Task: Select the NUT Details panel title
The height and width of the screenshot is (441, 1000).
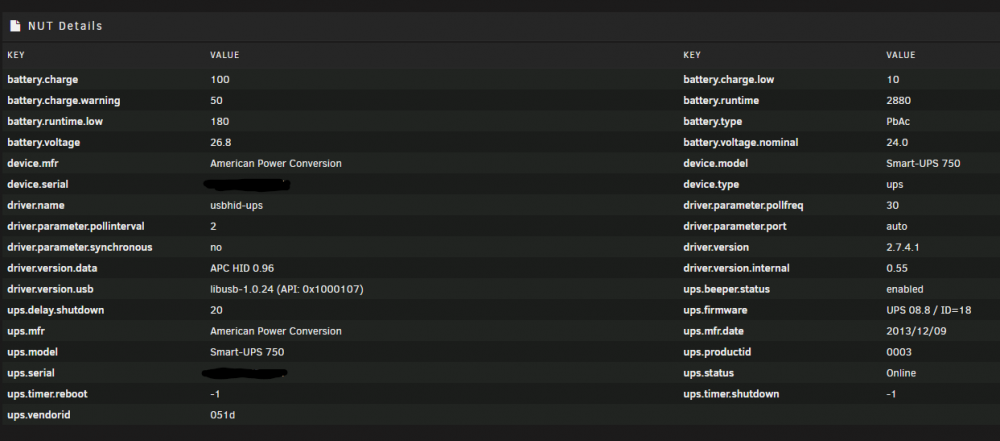Action: click(65, 26)
